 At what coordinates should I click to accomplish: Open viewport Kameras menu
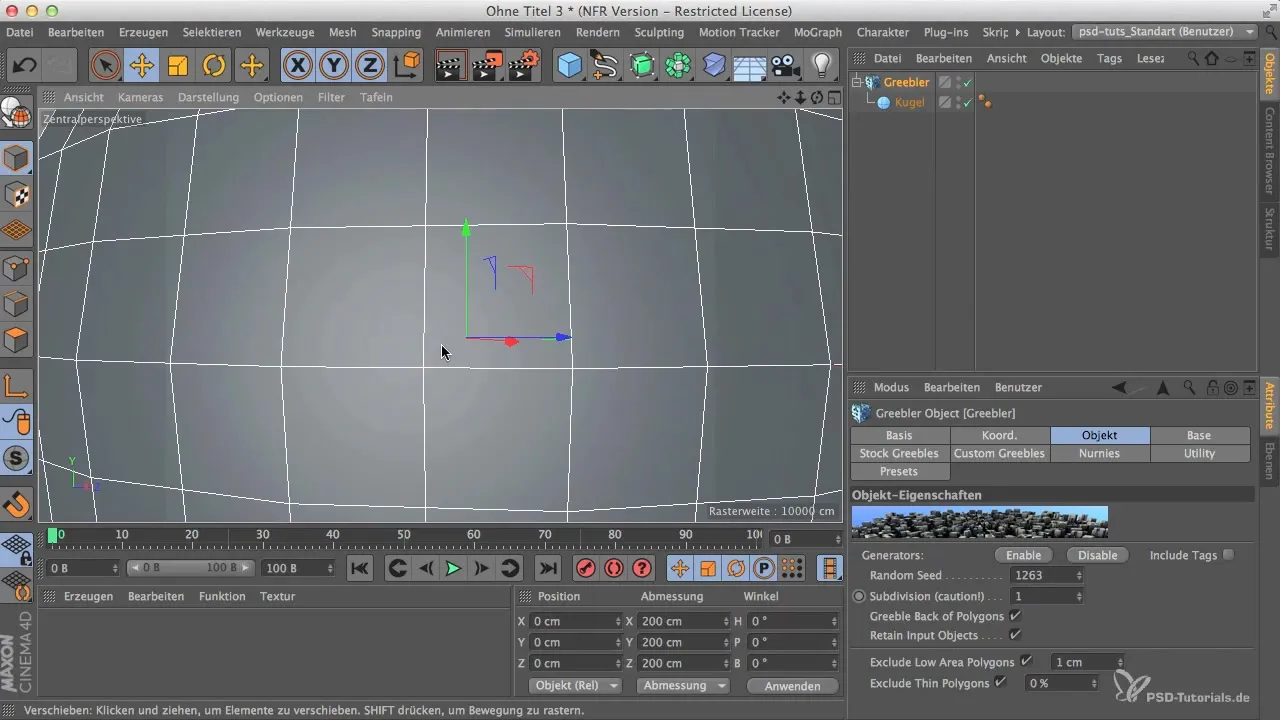coord(140,97)
